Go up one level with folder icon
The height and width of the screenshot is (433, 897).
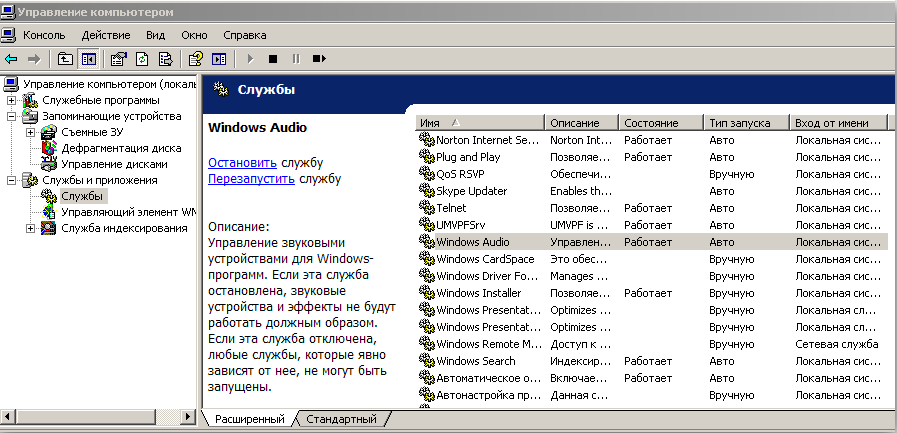[x=65, y=58]
